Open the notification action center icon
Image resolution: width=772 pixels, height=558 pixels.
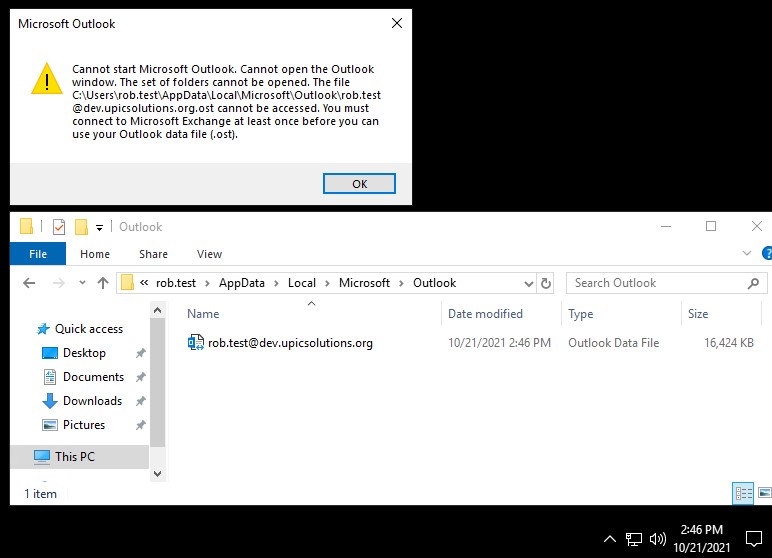pyautogui.click(x=754, y=539)
